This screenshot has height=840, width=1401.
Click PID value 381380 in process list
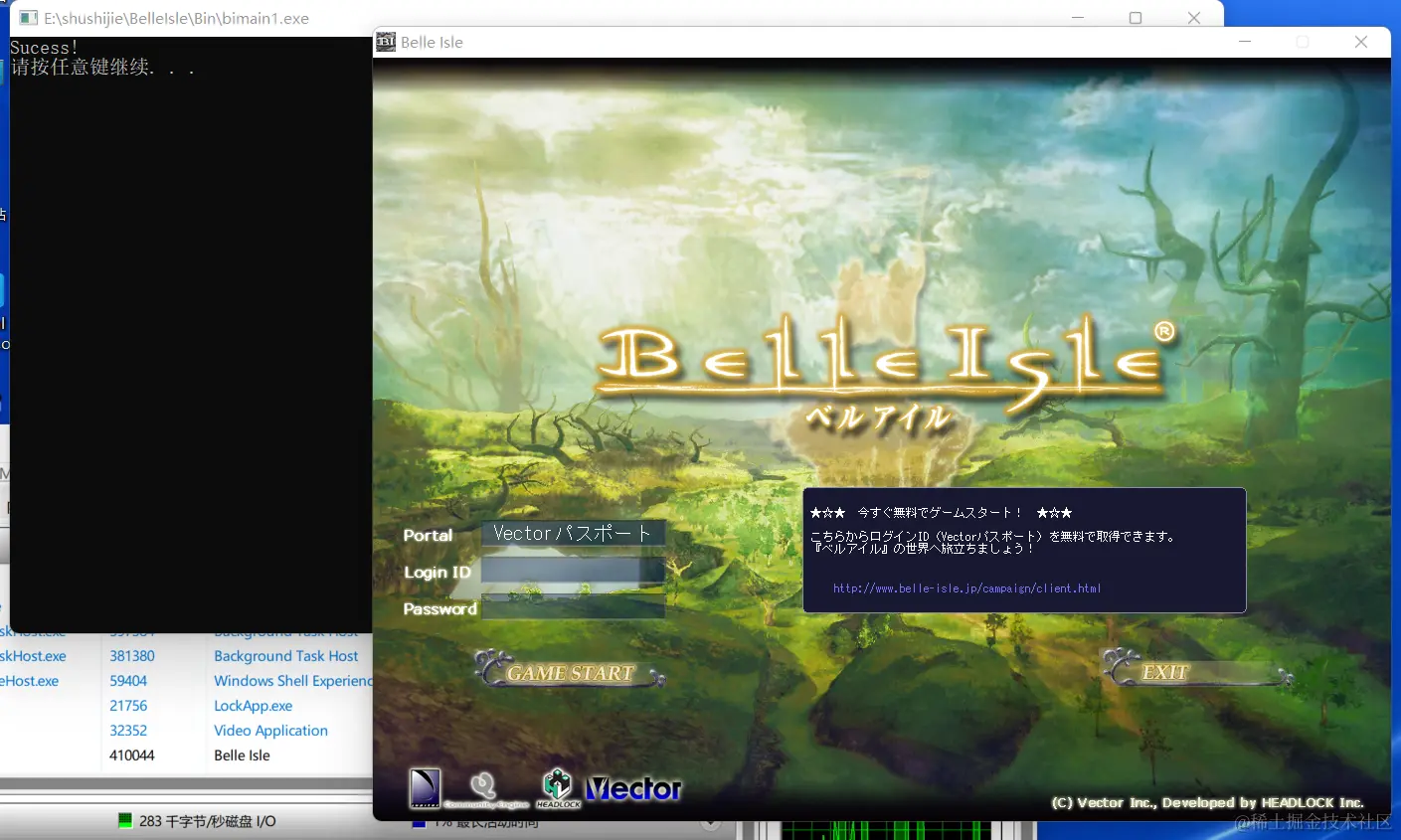pos(132,656)
